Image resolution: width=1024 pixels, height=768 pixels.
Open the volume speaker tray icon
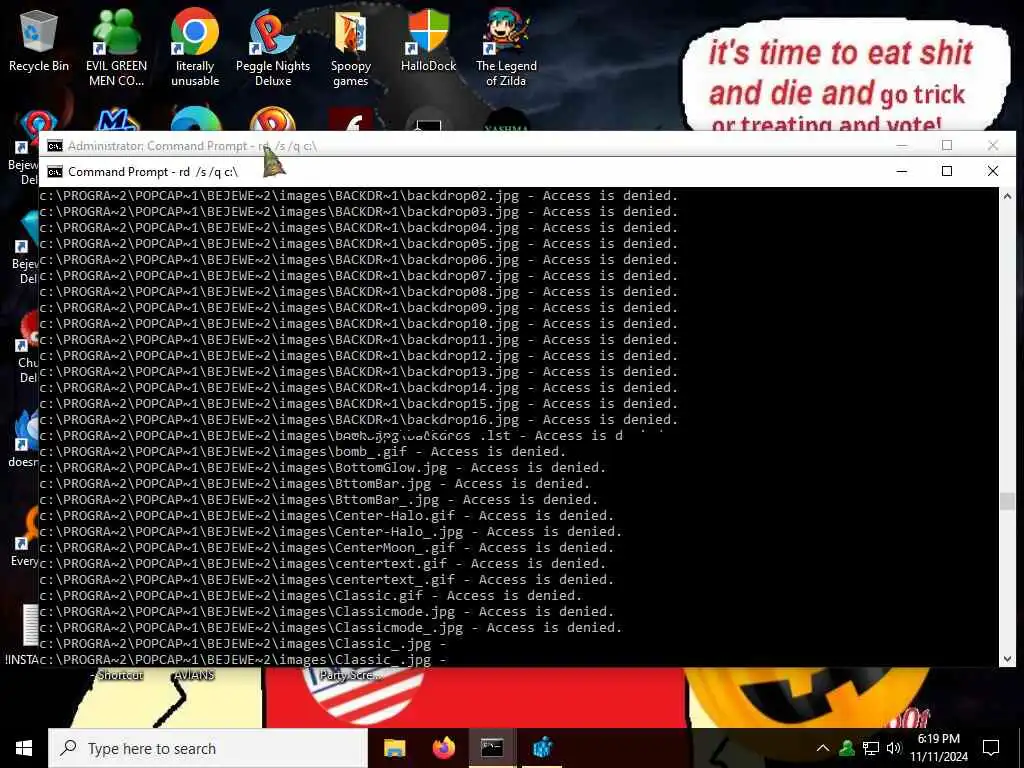(894, 748)
